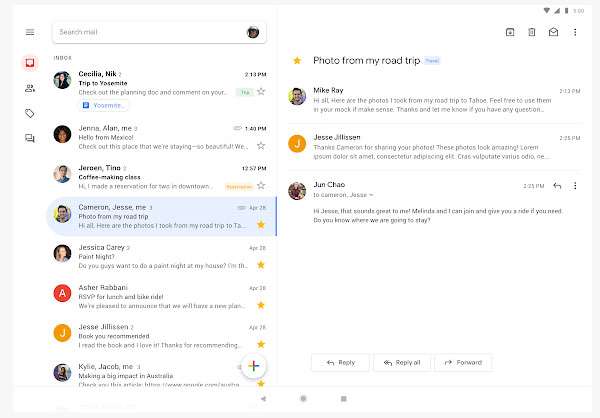This screenshot has width=600, height=418.
Task: Open the hamburger navigation menu
Action: (x=30, y=32)
